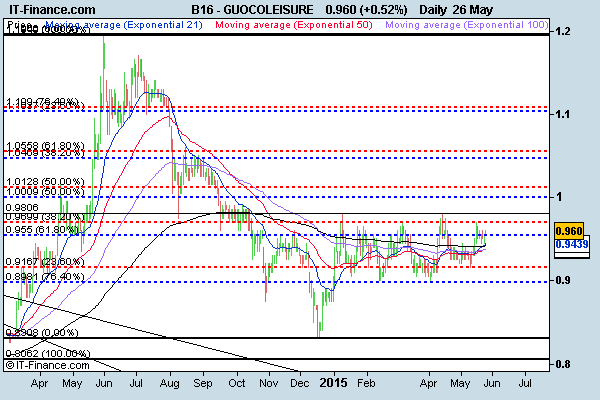Click the 0.960 (+0.52%) price header

[x=366, y=9]
